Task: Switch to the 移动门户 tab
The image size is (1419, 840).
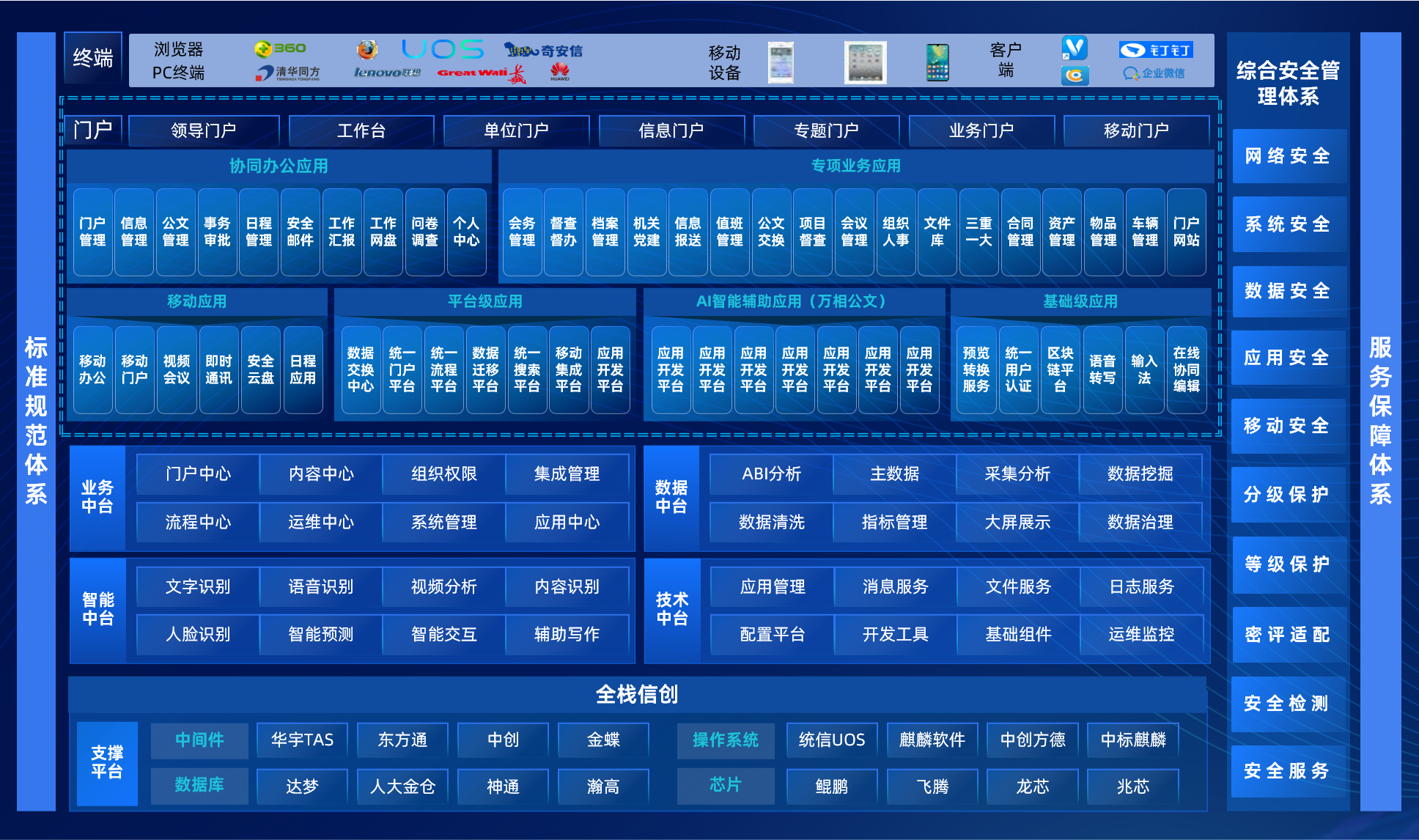Action: [x=1136, y=130]
